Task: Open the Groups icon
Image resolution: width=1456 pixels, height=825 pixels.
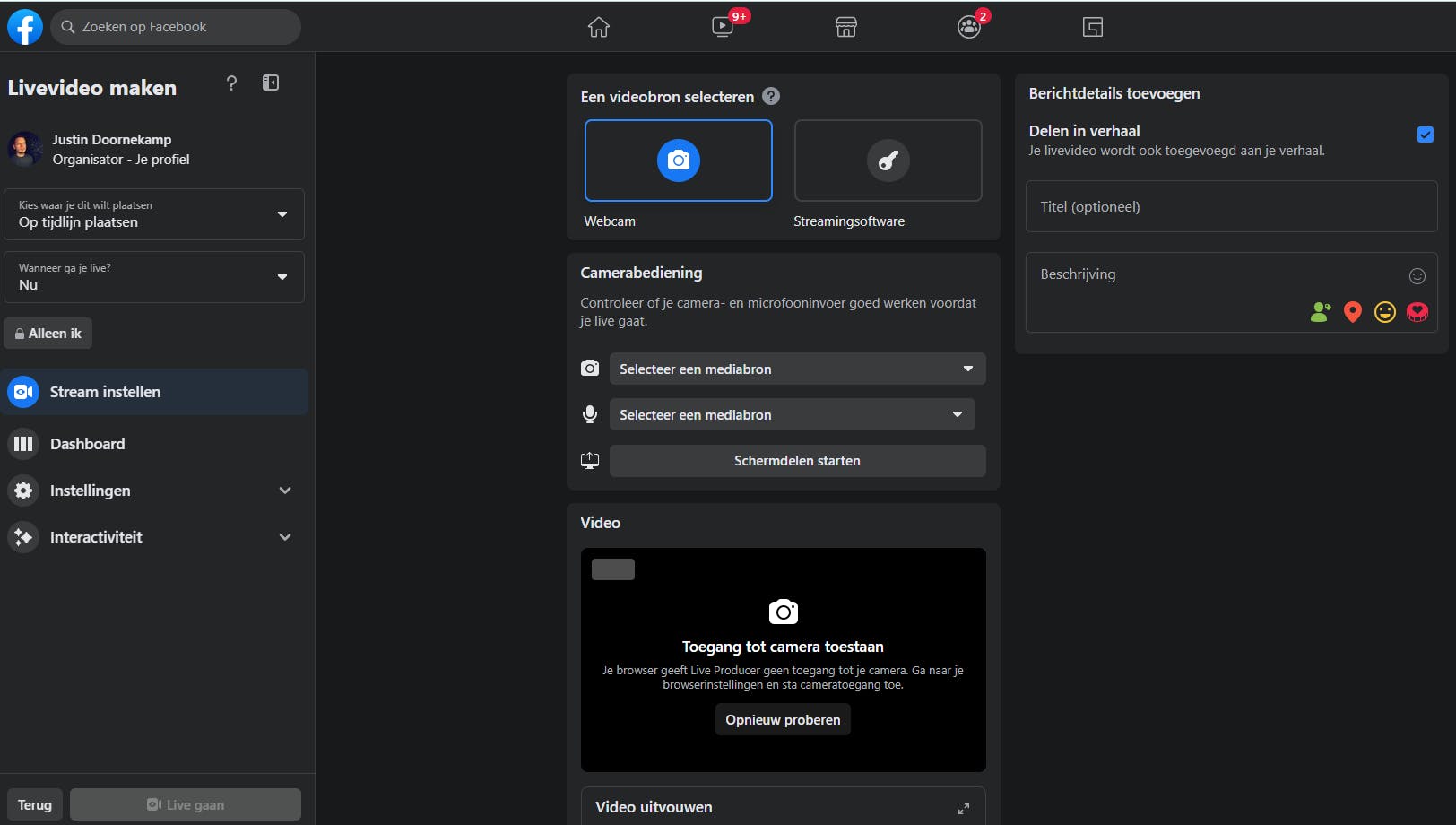Action: (969, 27)
